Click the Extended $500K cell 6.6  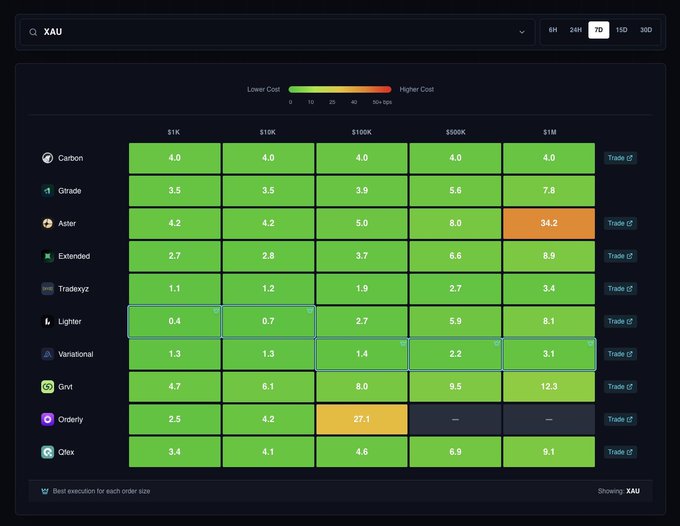click(x=455, y=256)
